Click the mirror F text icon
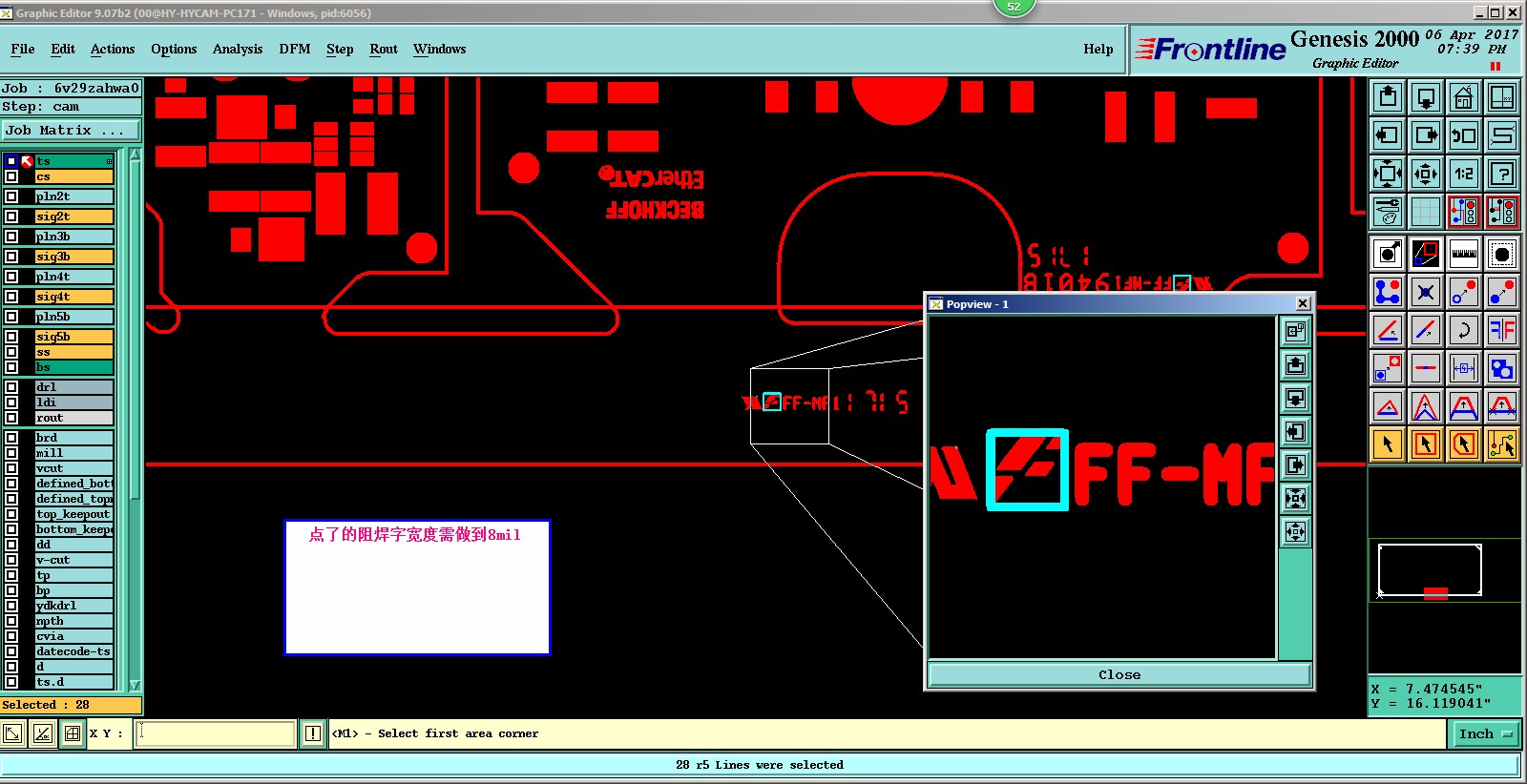 [1502, 331]
